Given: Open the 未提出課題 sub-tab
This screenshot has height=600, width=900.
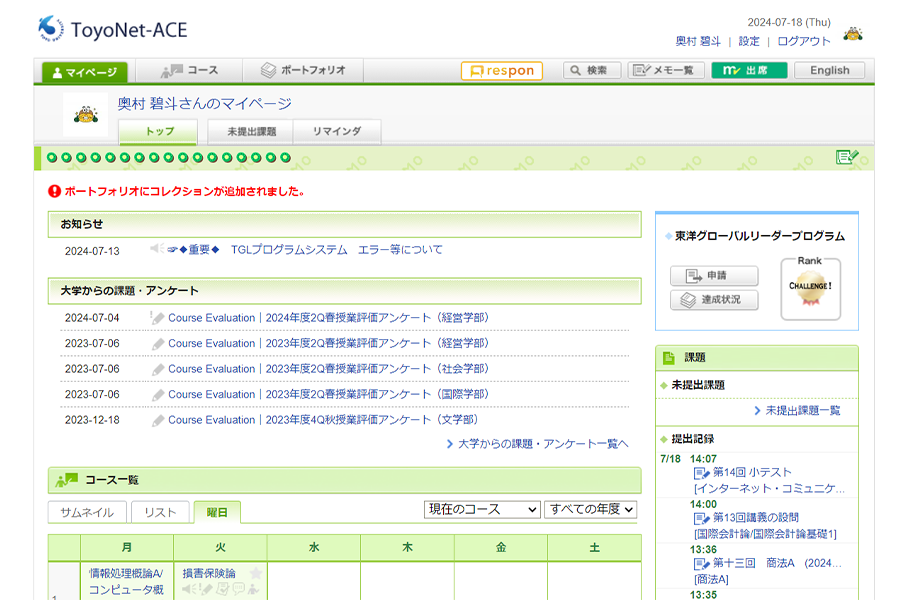Looking at the screenshot, I should click(x=251, y=131).
